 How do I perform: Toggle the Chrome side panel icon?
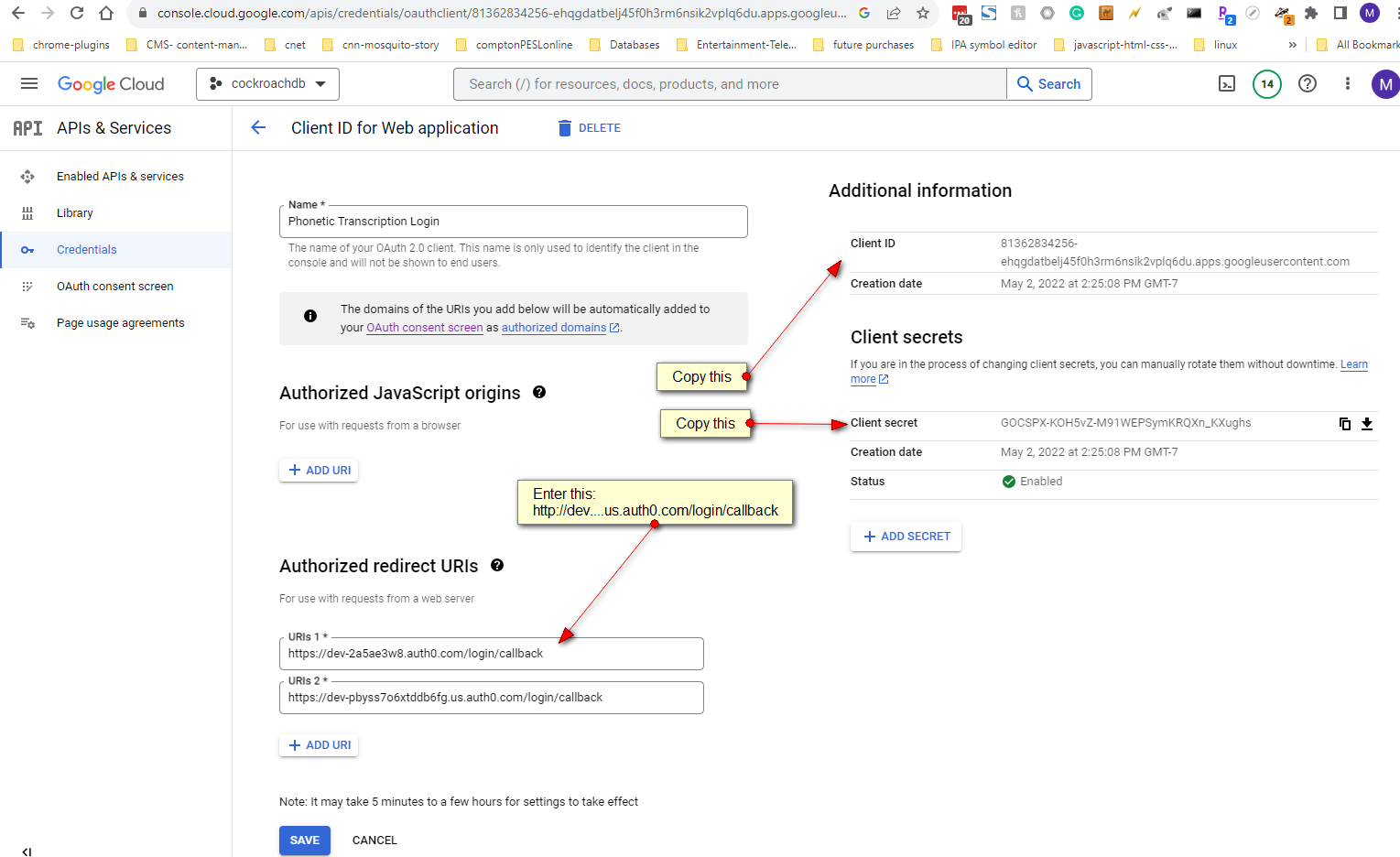(x=1340, y=13)
